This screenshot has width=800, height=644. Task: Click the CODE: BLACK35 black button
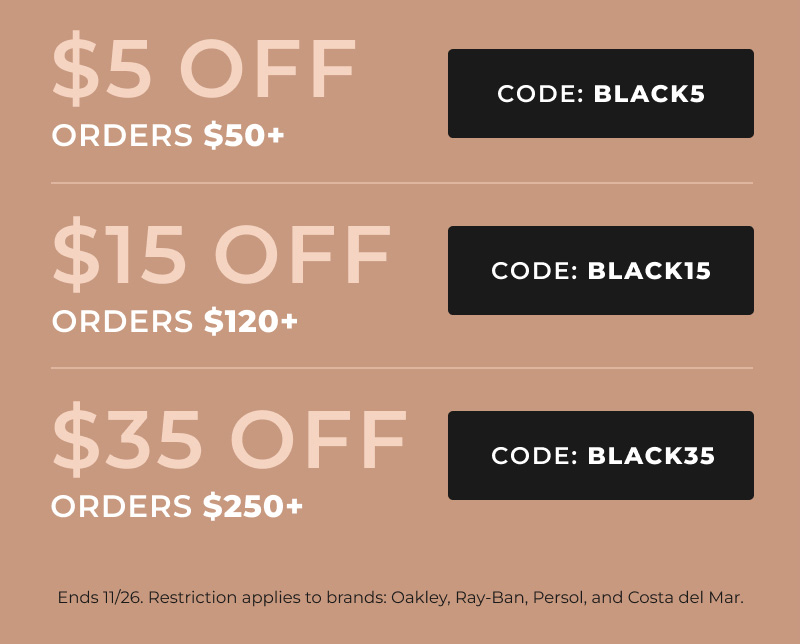pos(601,455)
